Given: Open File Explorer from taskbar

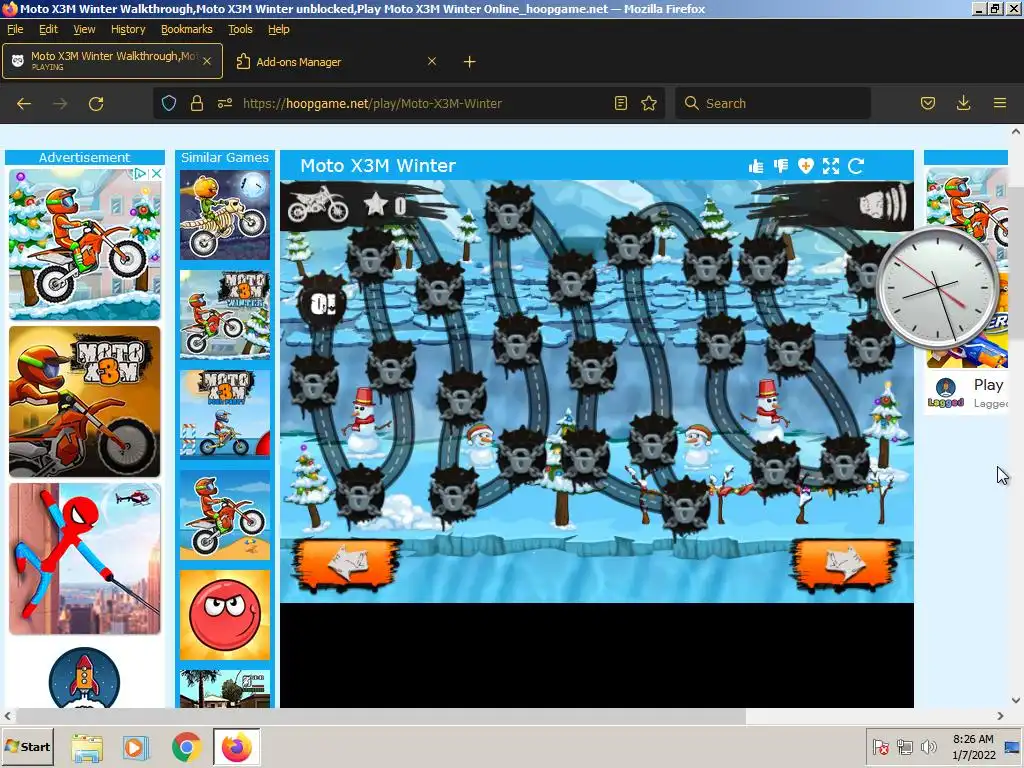Looking at the screenshot, I should [x=87, y=747].
